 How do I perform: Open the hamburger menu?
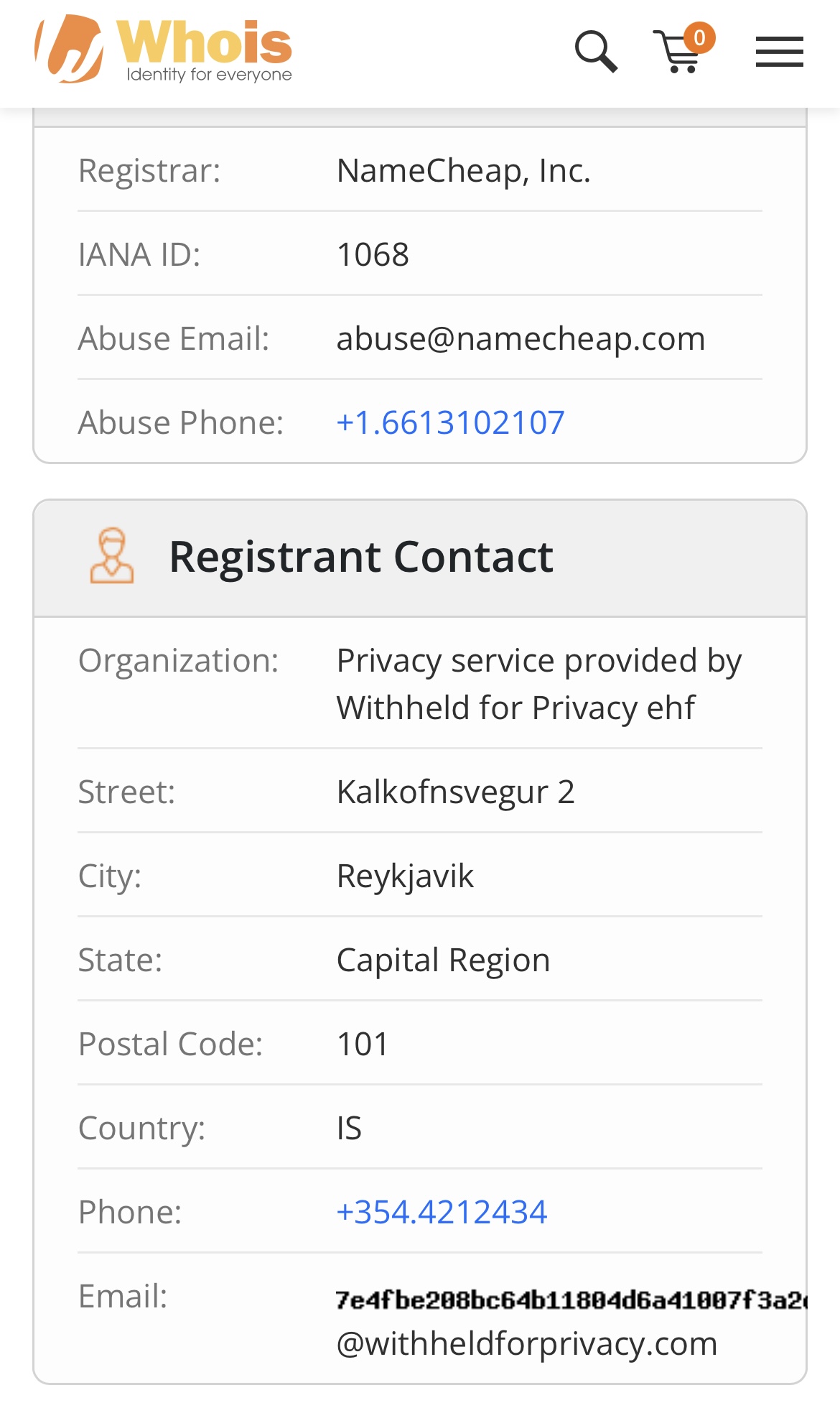pos(779,52)
